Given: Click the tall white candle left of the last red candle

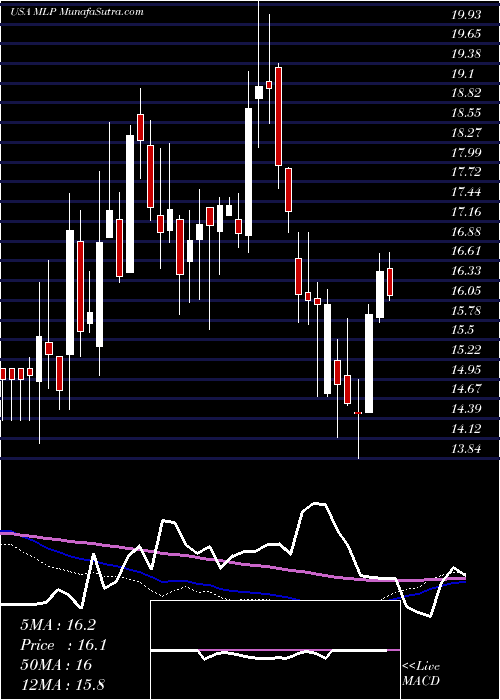Looking at the screenshot, I should click(x=380, y=295).
